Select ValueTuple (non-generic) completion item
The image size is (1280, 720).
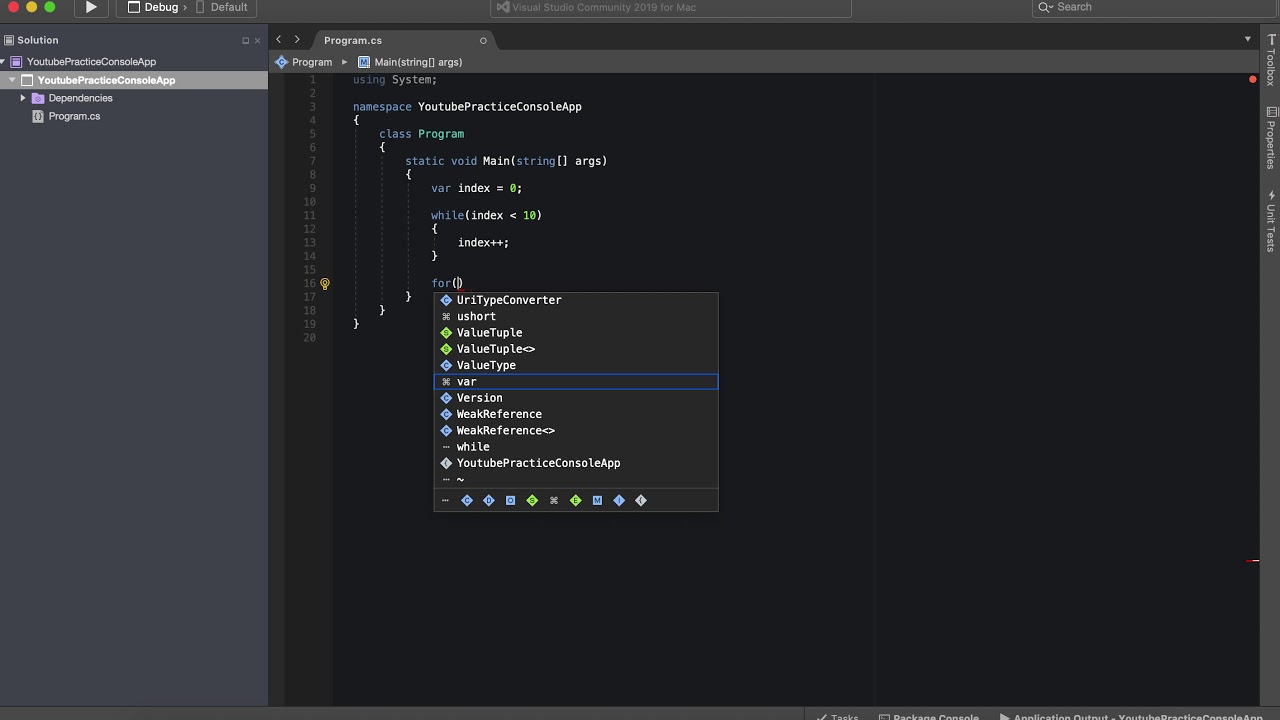point(576,332)
